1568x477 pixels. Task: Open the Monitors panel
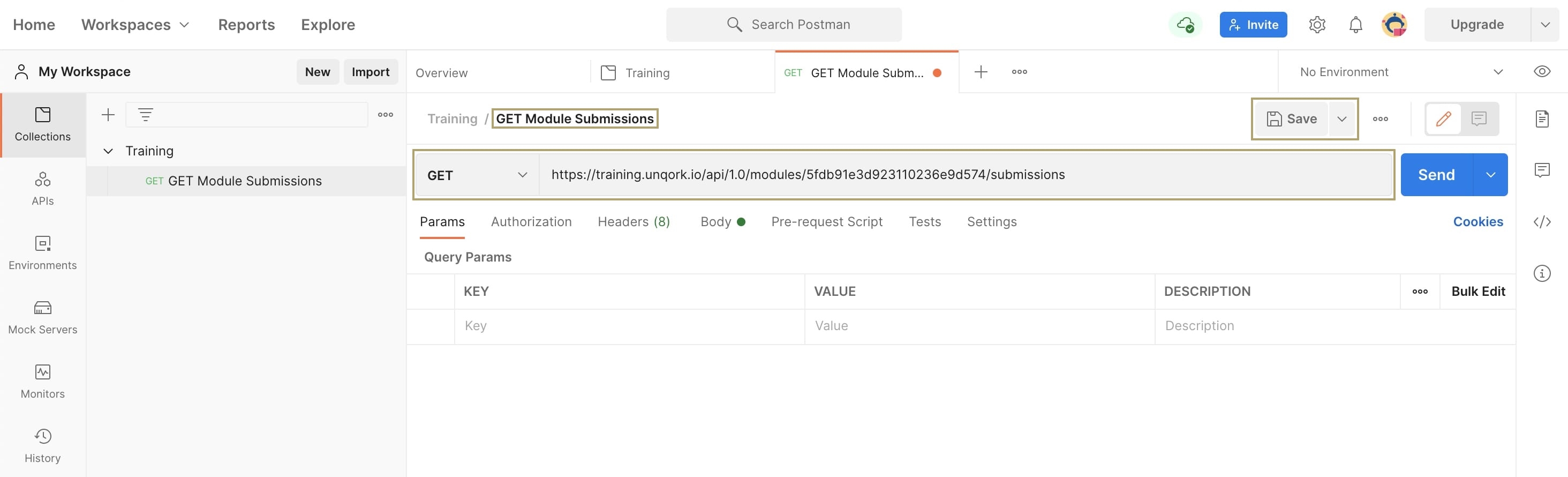point(43,382)
